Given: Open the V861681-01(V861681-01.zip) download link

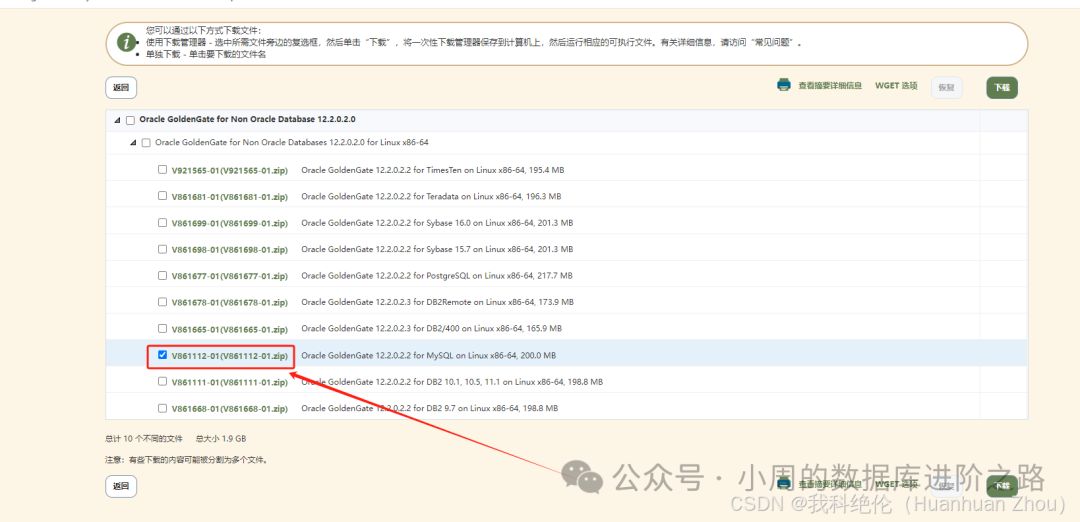Looking at the screenshot, I should 229,196.
